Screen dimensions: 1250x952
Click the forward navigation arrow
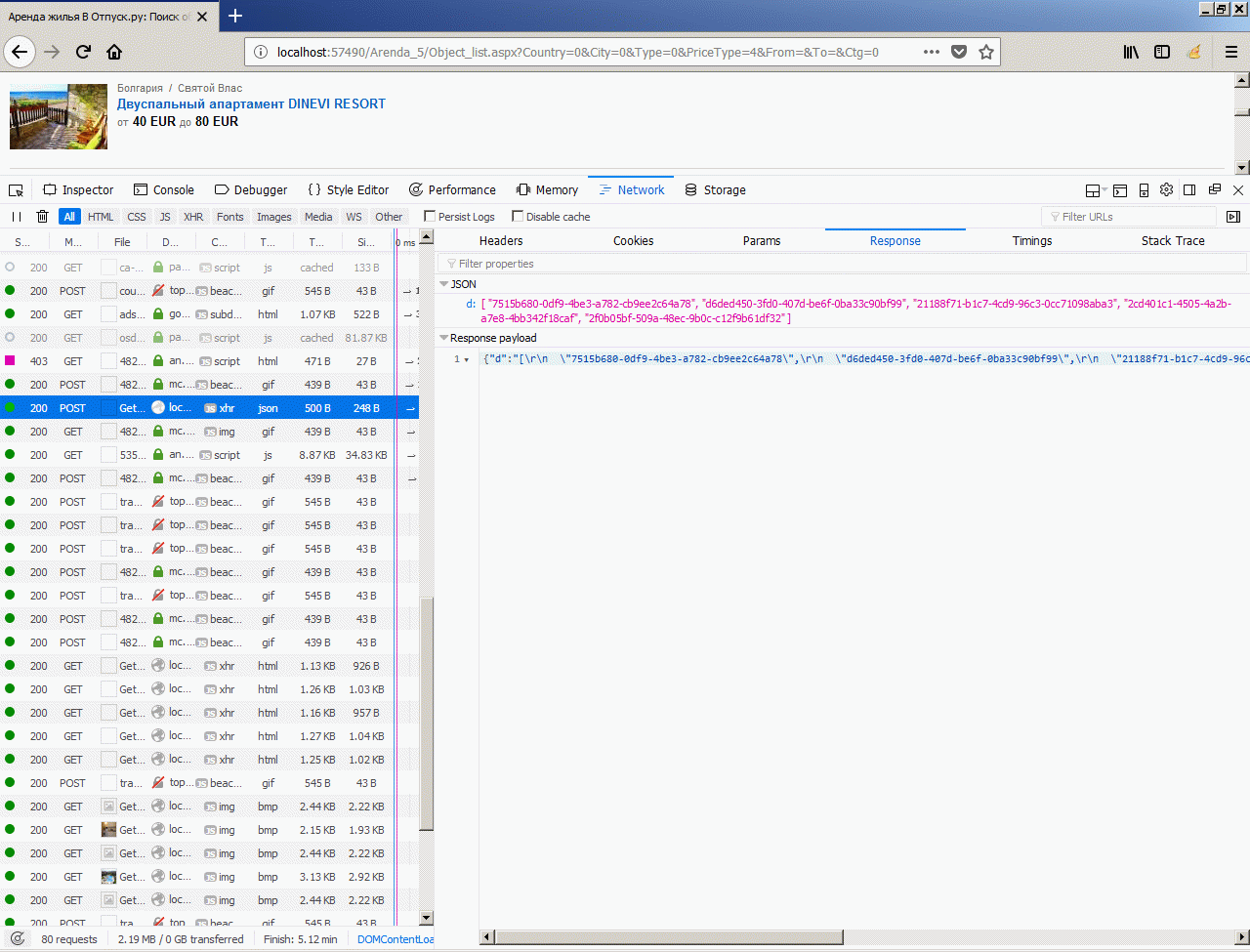point(52,52)
